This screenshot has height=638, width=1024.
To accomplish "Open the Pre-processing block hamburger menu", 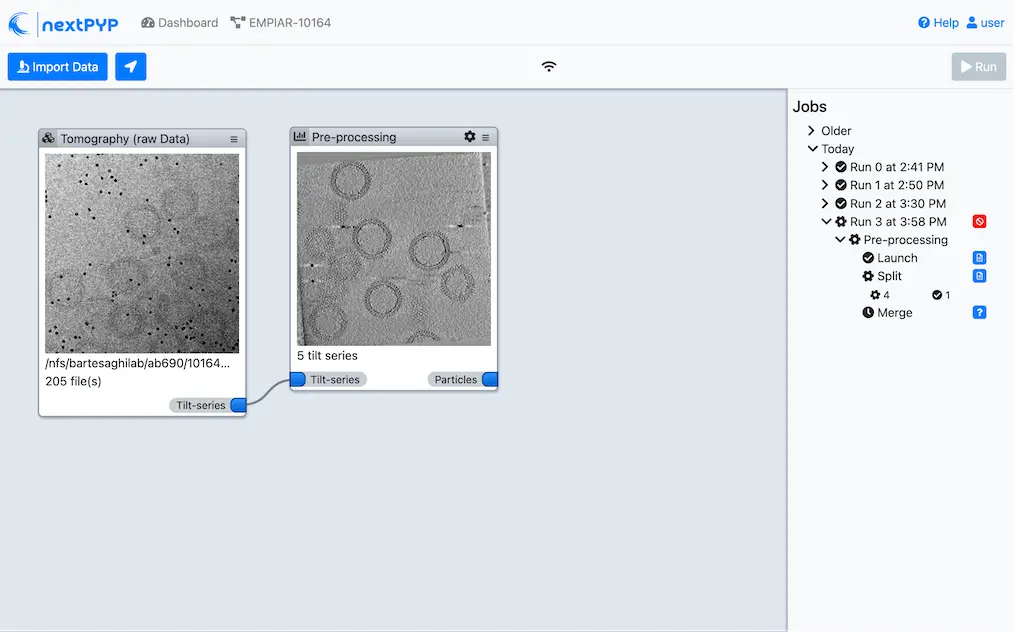I will coord(487,137).
